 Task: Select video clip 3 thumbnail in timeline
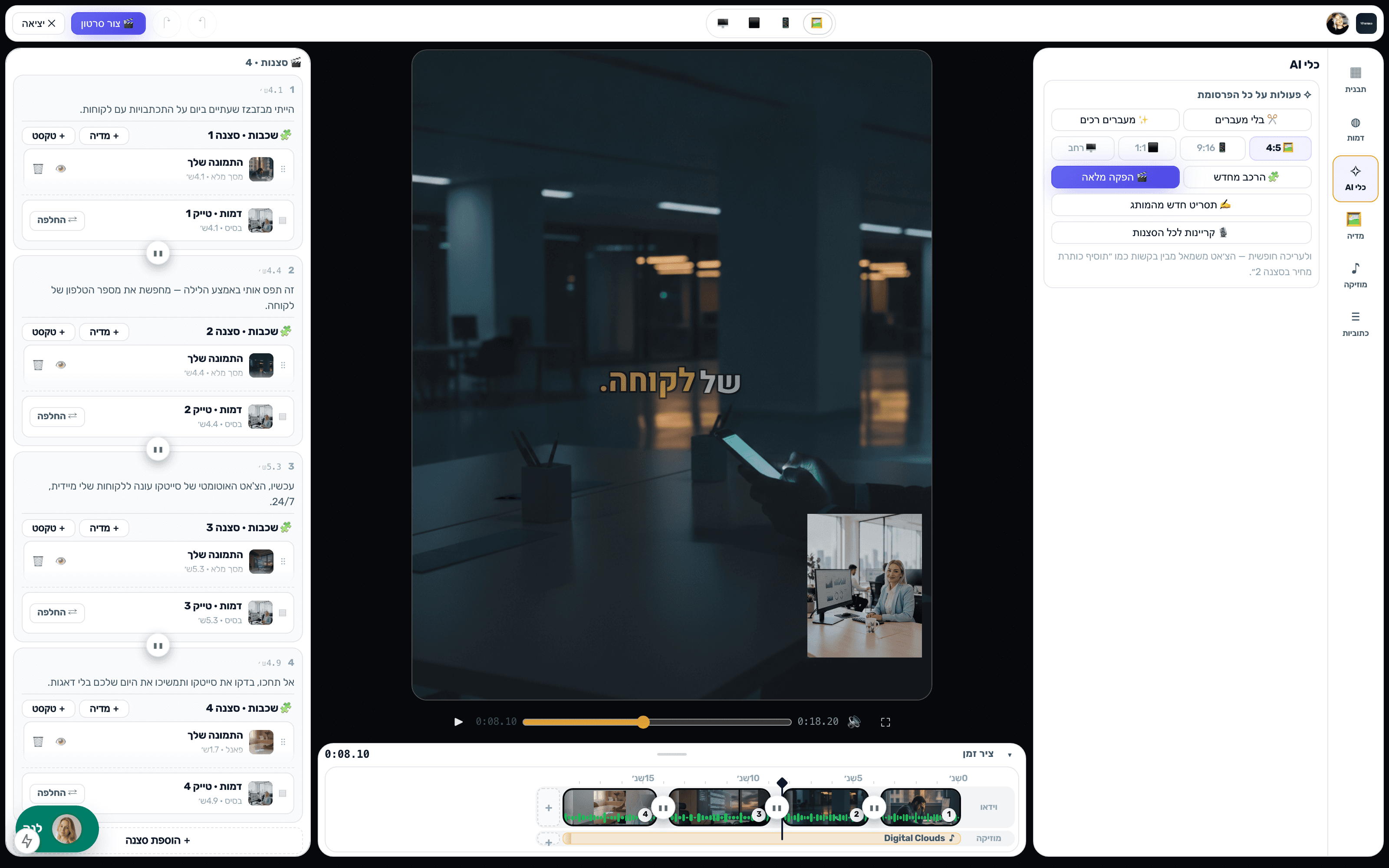[720, 807]
